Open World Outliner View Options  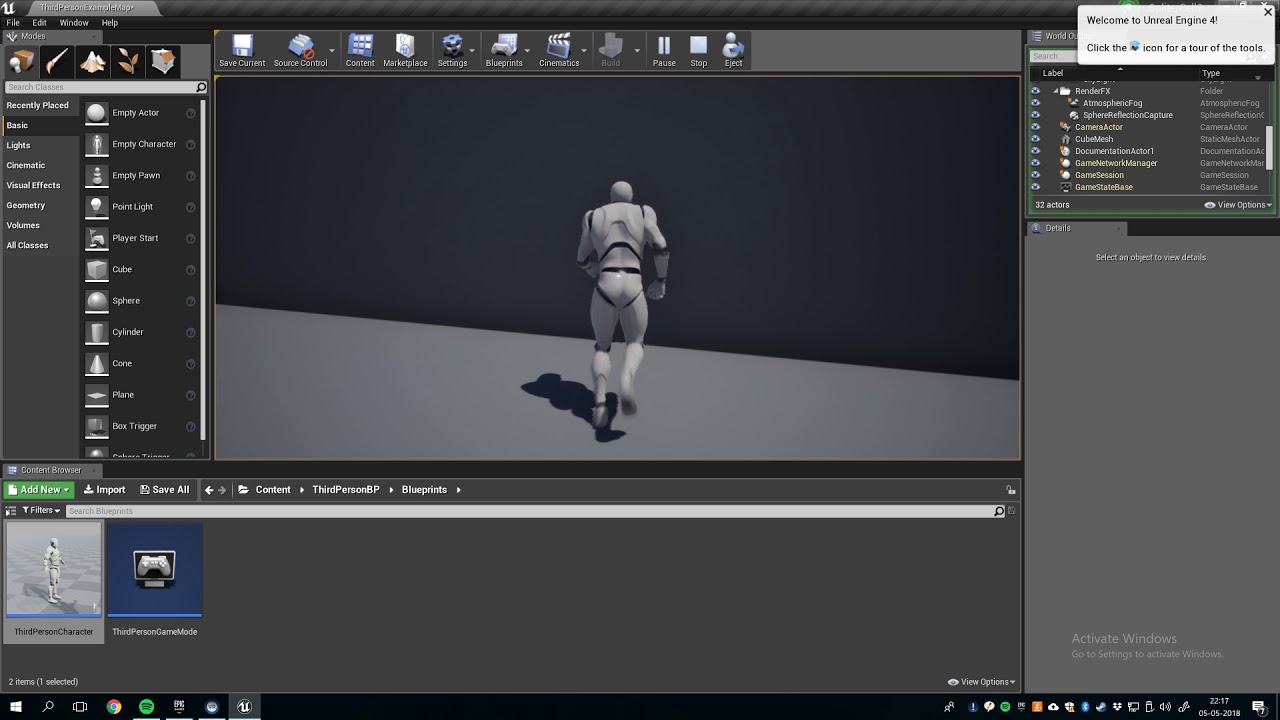(1238, 205)
